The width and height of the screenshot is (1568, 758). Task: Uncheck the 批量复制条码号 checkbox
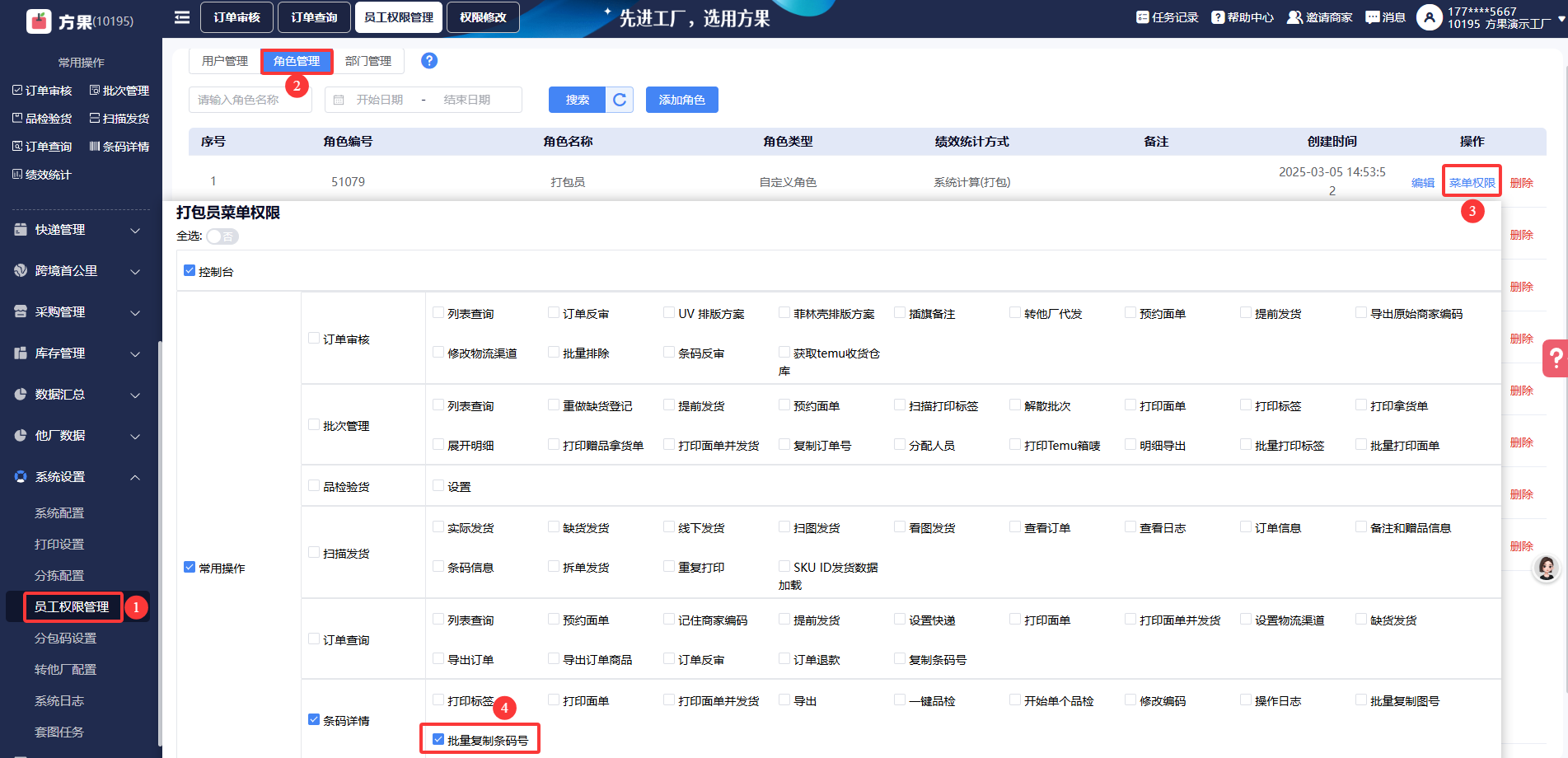pyautogui.click(x=438, y=740)
